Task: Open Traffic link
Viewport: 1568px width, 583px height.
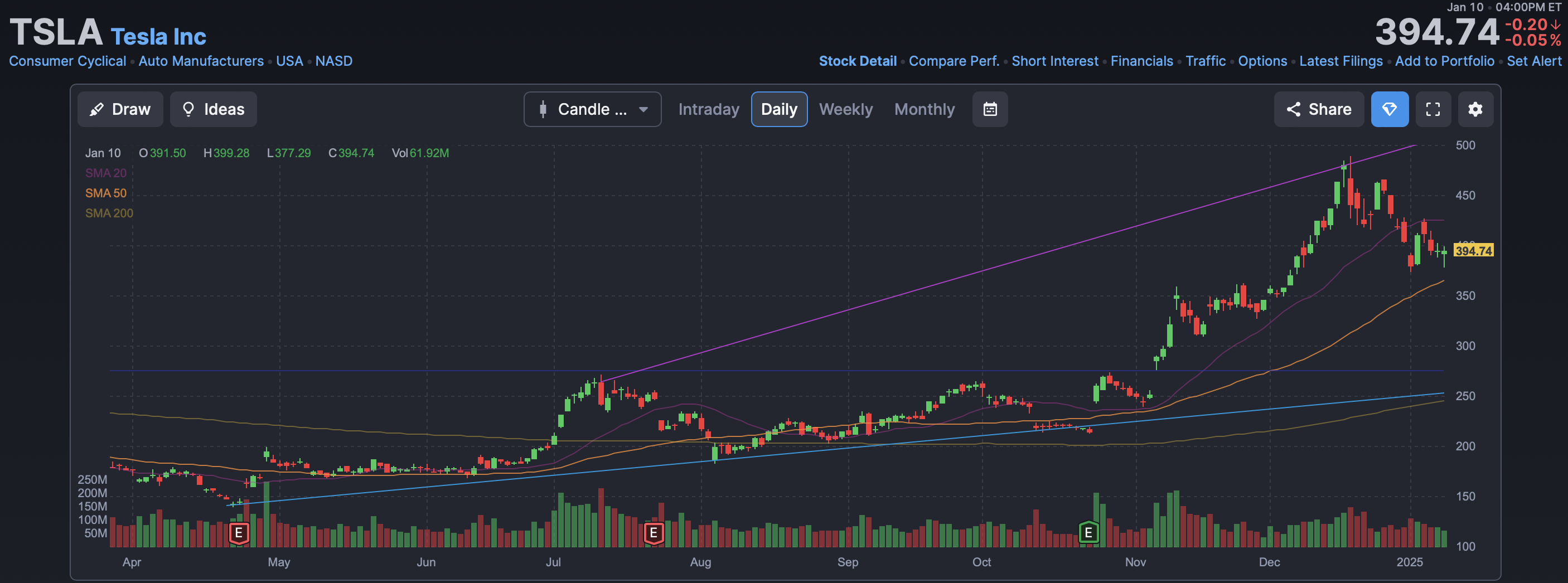Action: tap(1205, 61)
